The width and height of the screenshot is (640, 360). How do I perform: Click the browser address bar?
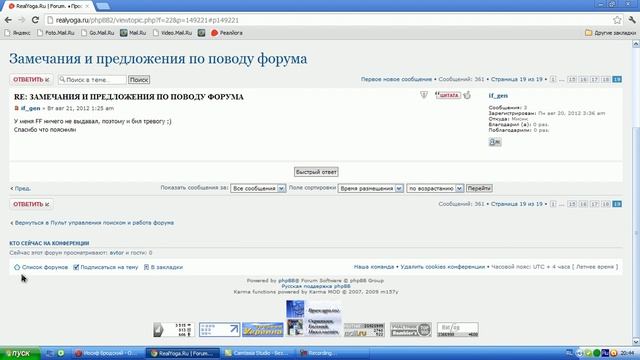[x=327, y=20]
